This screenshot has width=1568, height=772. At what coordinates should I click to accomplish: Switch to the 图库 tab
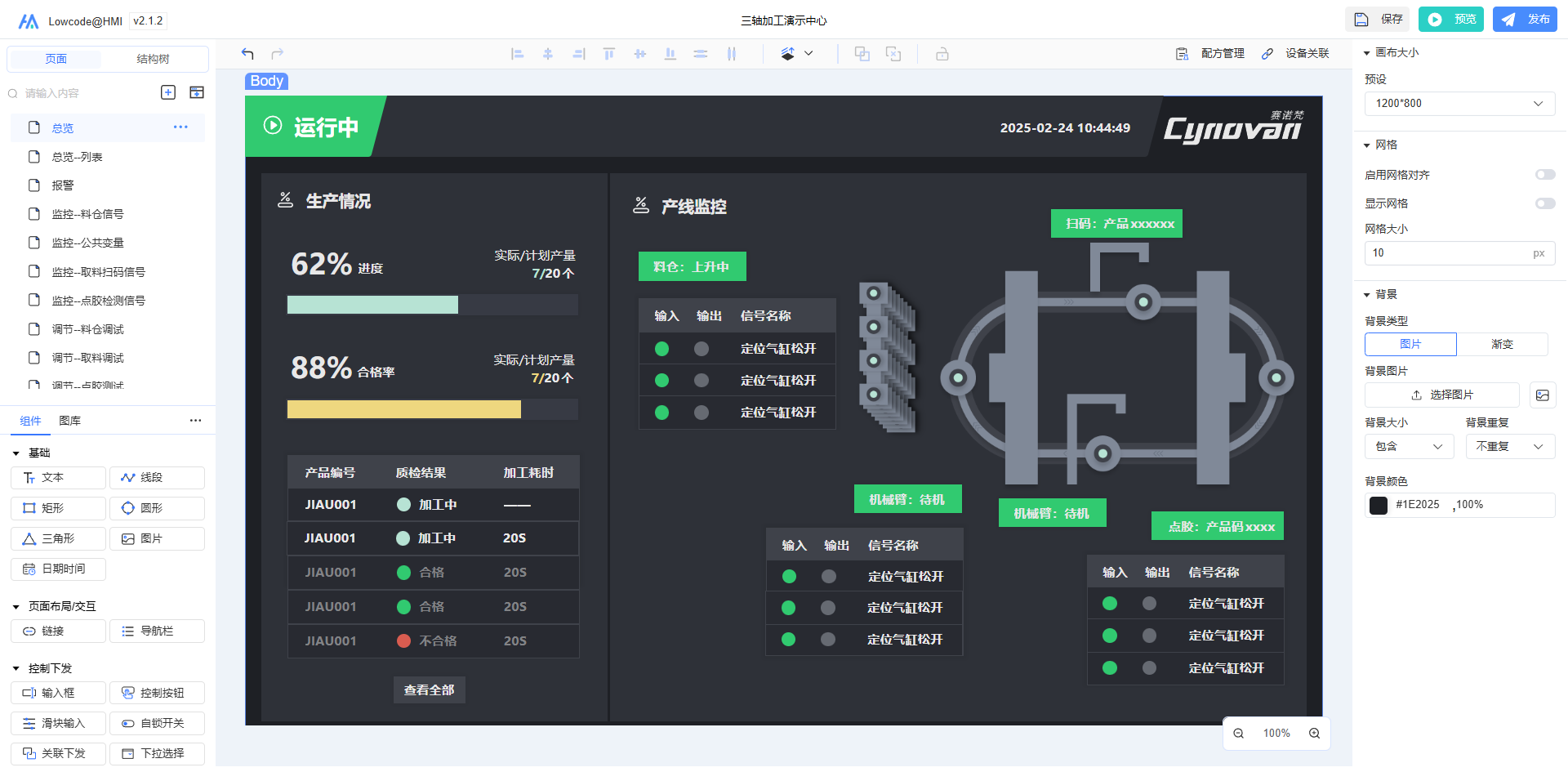pos(70,421)
